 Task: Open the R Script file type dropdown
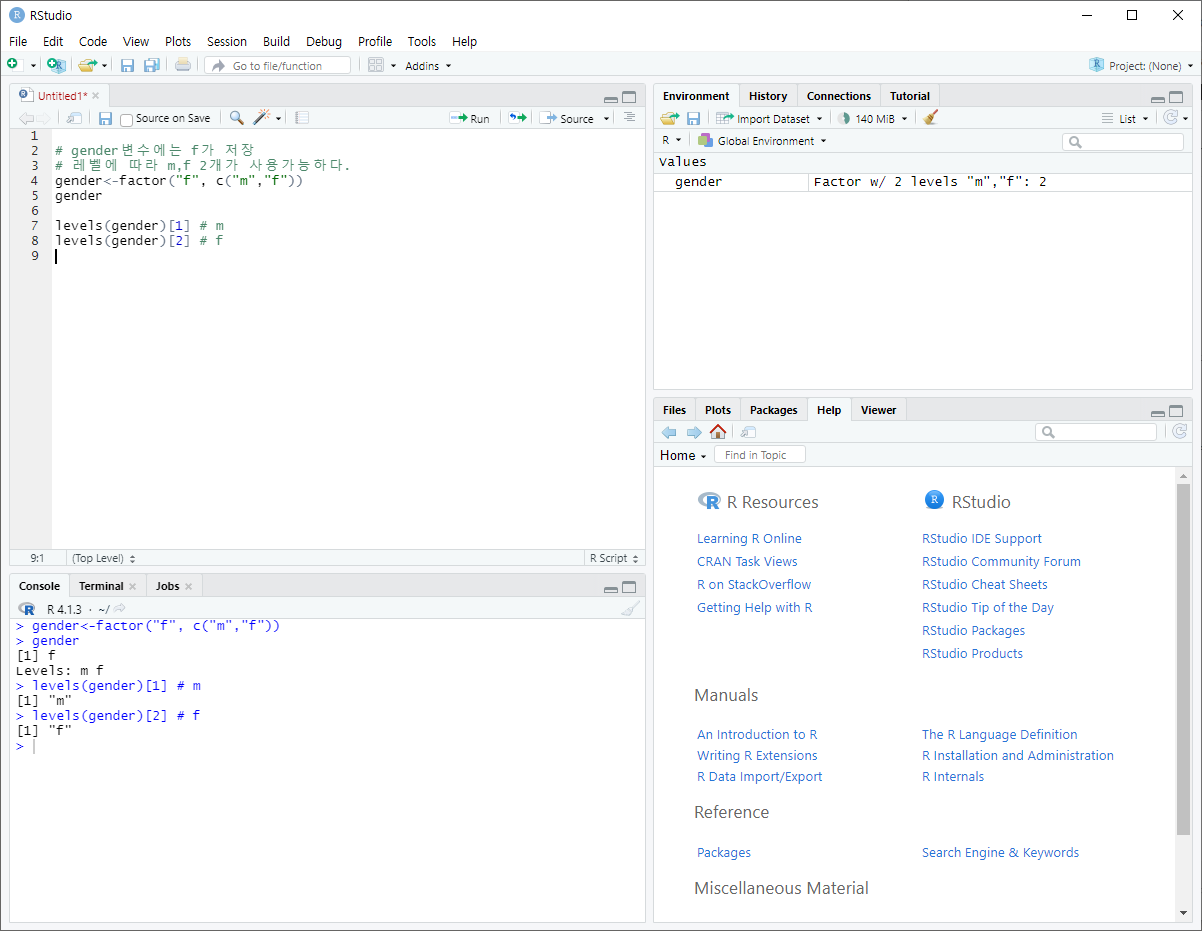tap(614, 558)
